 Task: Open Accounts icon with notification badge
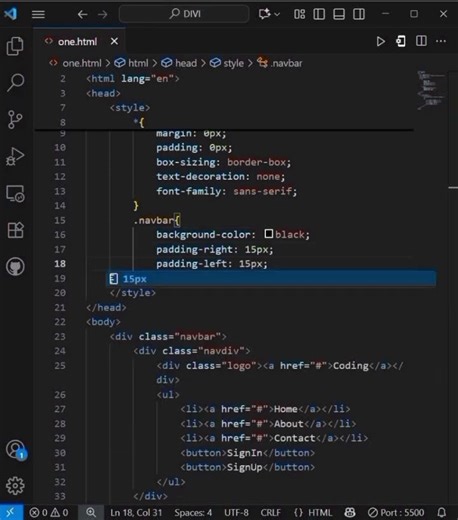(16, 450)
